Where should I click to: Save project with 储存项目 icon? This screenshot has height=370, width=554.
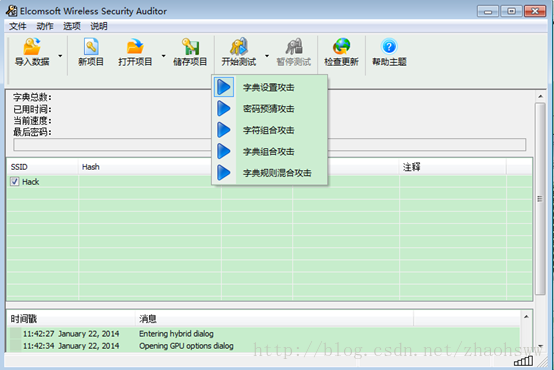190,46
